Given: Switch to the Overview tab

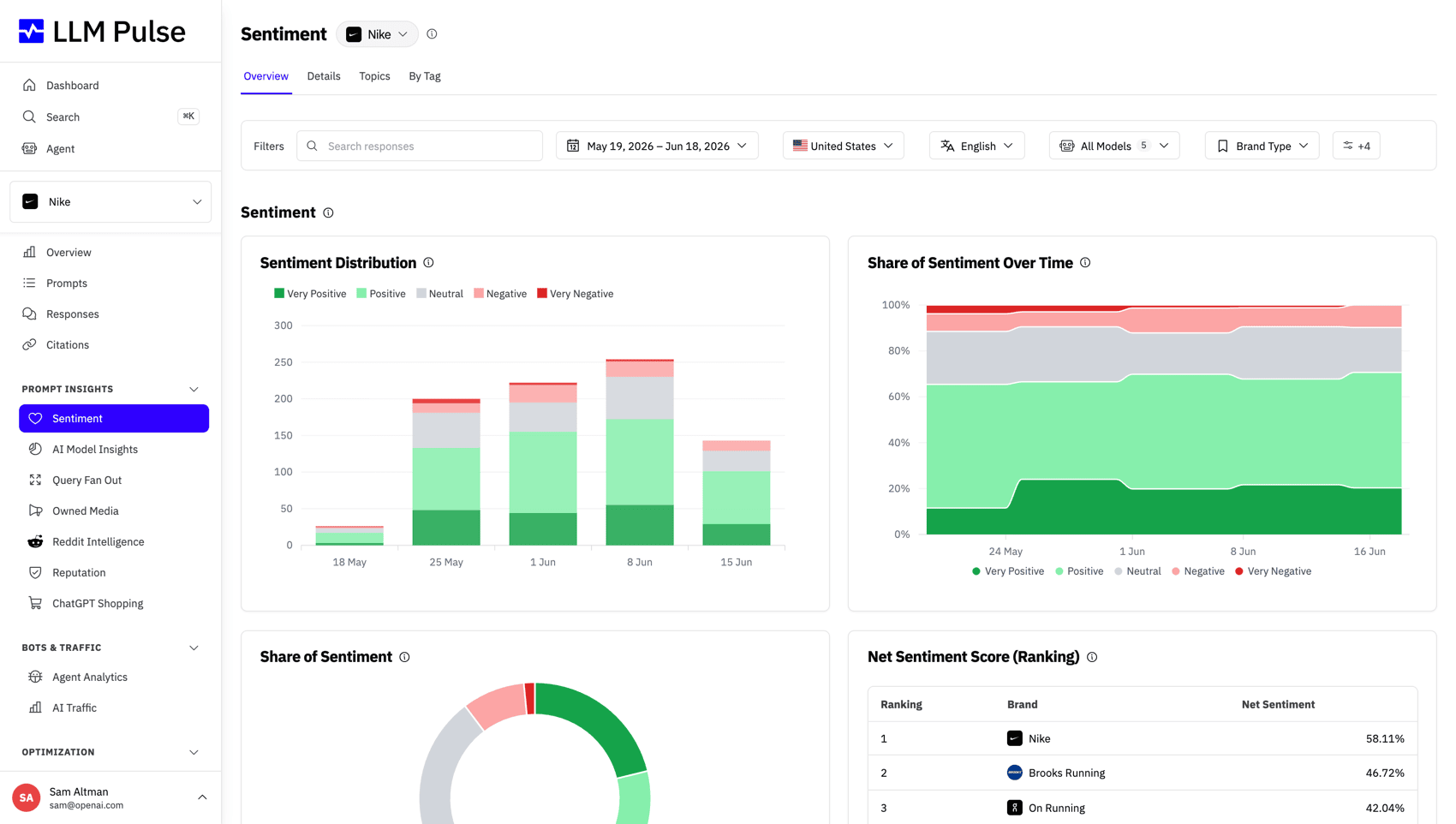Looking at the screenshot, I should point(266,76).
